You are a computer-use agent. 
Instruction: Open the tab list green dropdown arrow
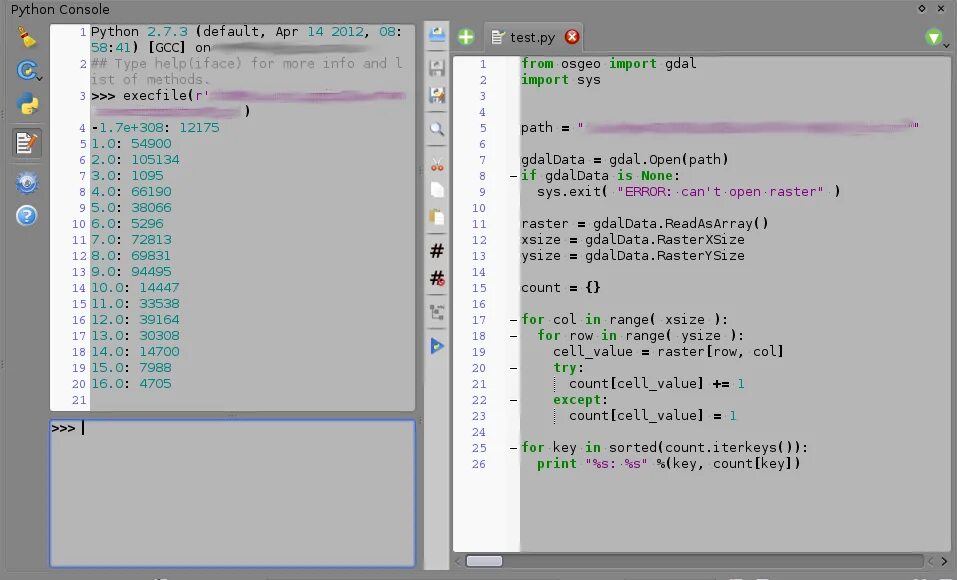click(x=934, y=38)
